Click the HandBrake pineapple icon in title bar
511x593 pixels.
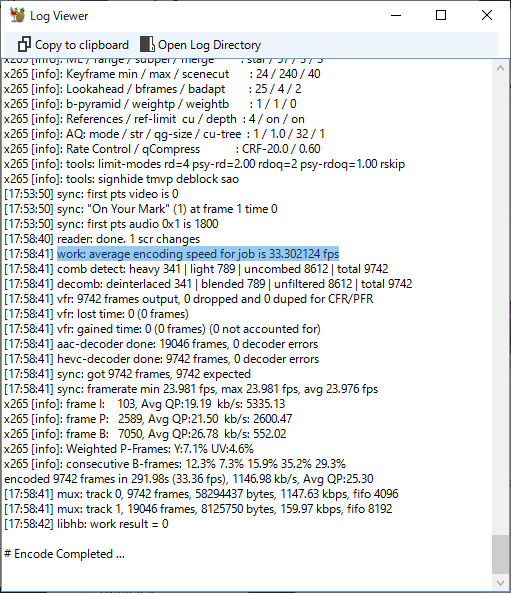click(17, 16)
